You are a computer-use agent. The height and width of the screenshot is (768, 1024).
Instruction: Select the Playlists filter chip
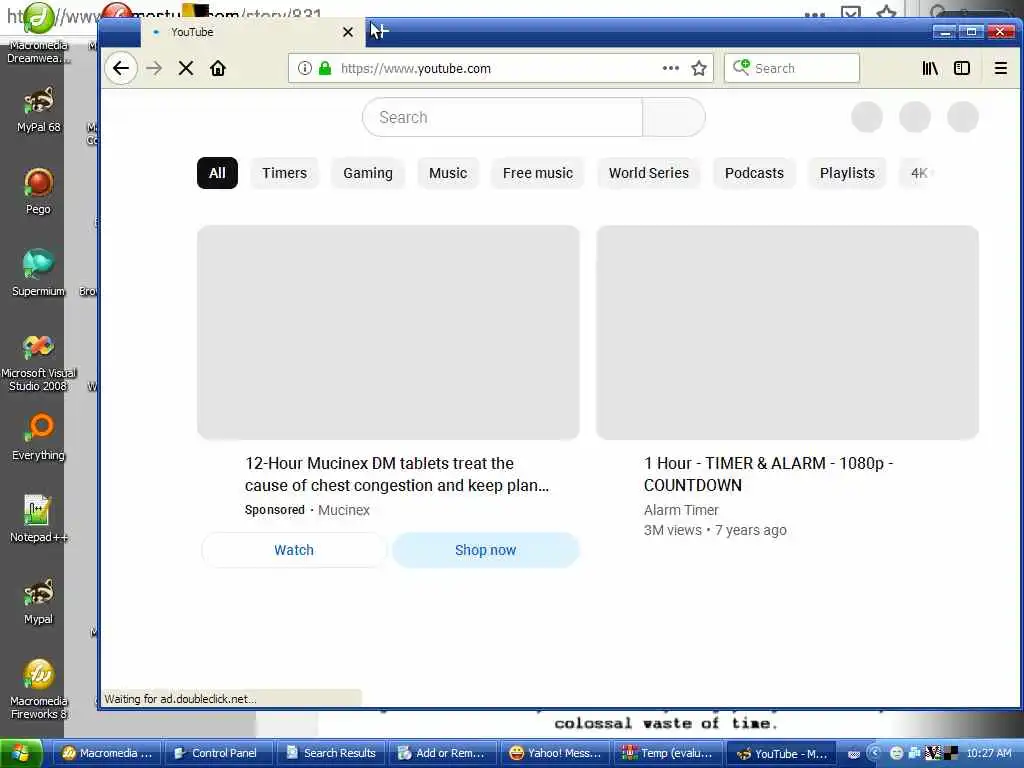(847, 173)
